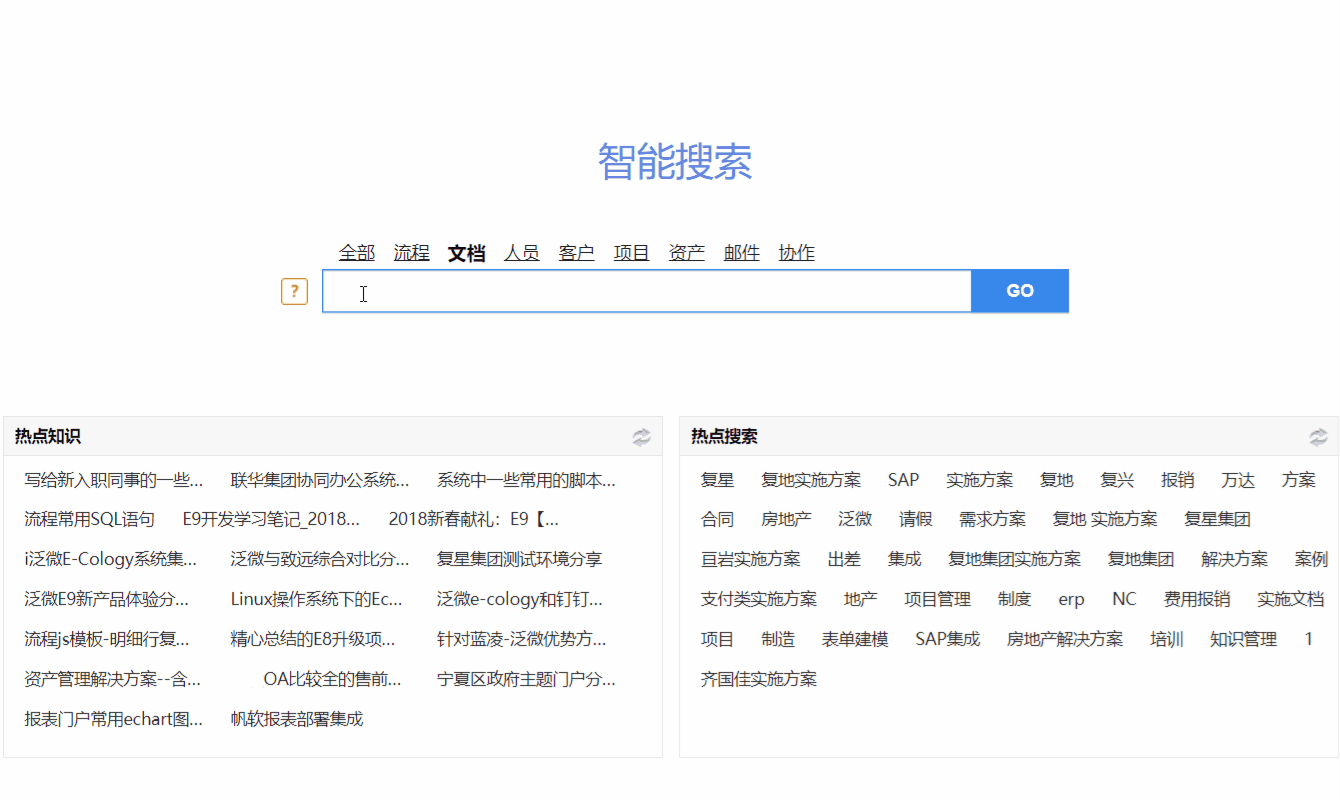Open 针对蓝凌-泛微优势方... article

click(522, 640)
